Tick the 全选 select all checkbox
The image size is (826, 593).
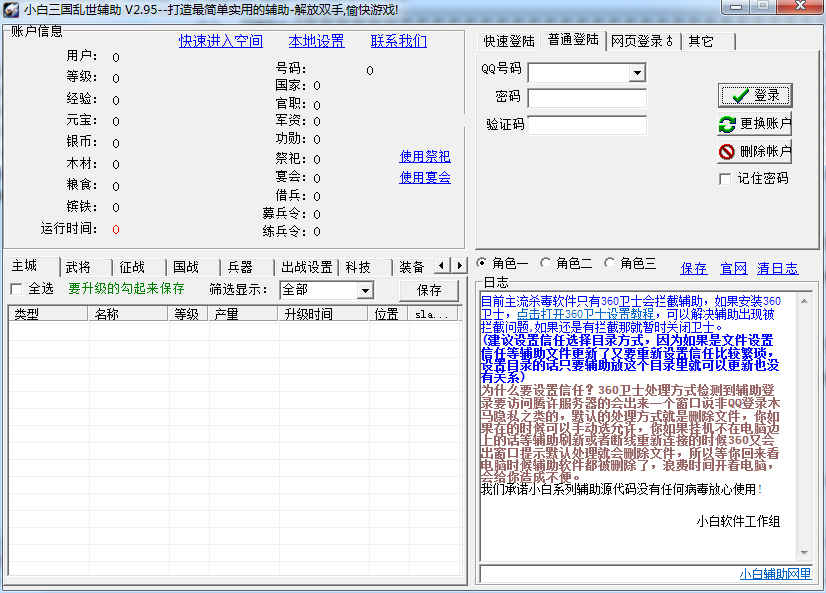16,289
